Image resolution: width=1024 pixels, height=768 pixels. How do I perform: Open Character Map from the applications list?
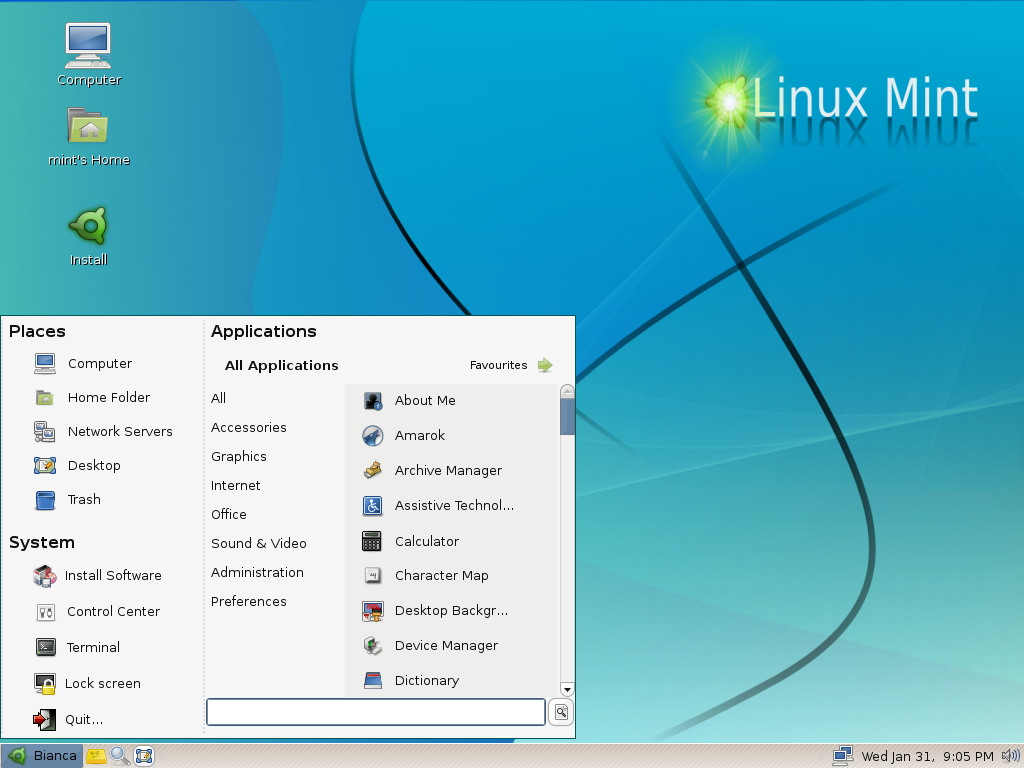tap(425, 575)
